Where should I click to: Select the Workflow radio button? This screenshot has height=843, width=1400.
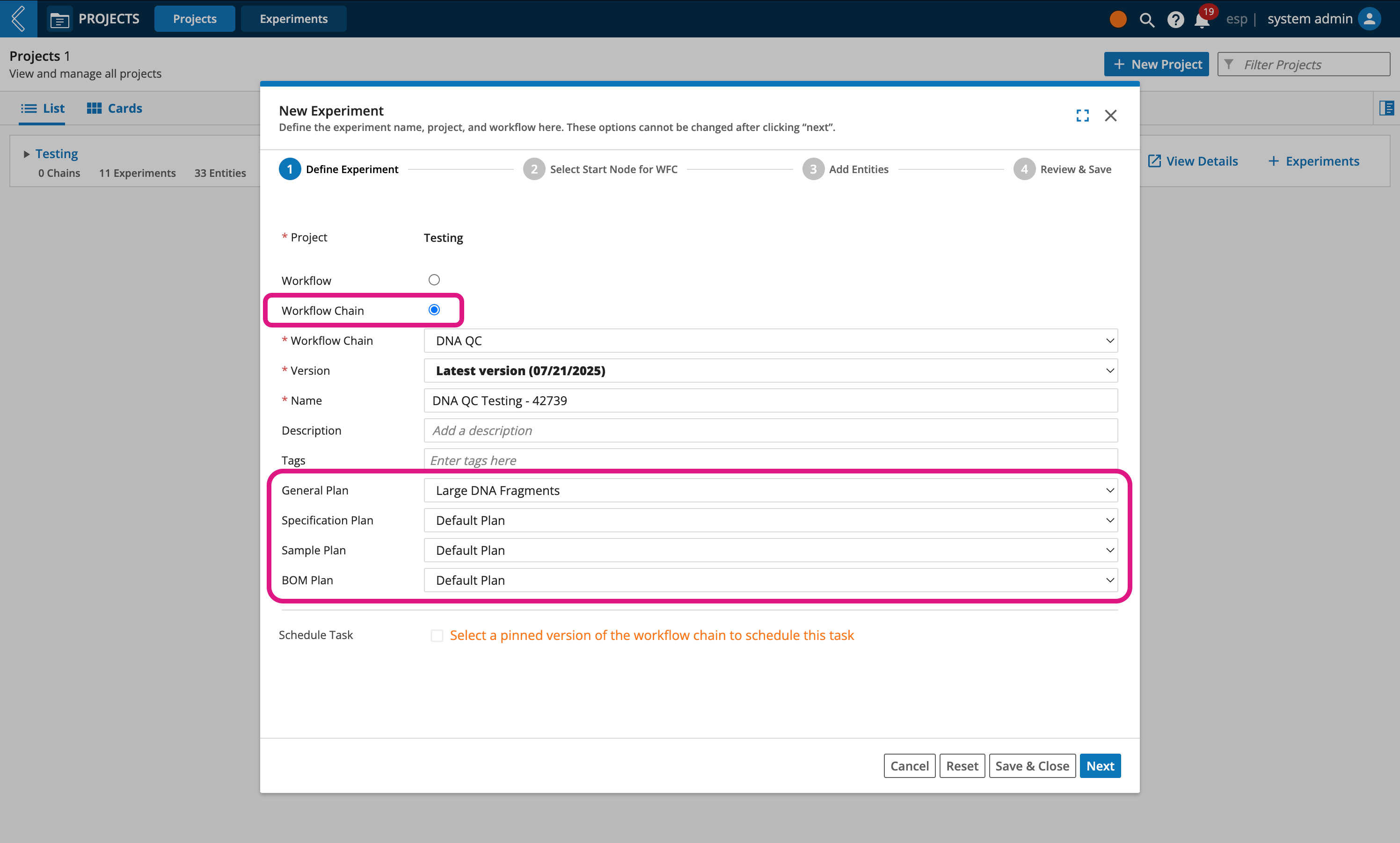point(434,280)
